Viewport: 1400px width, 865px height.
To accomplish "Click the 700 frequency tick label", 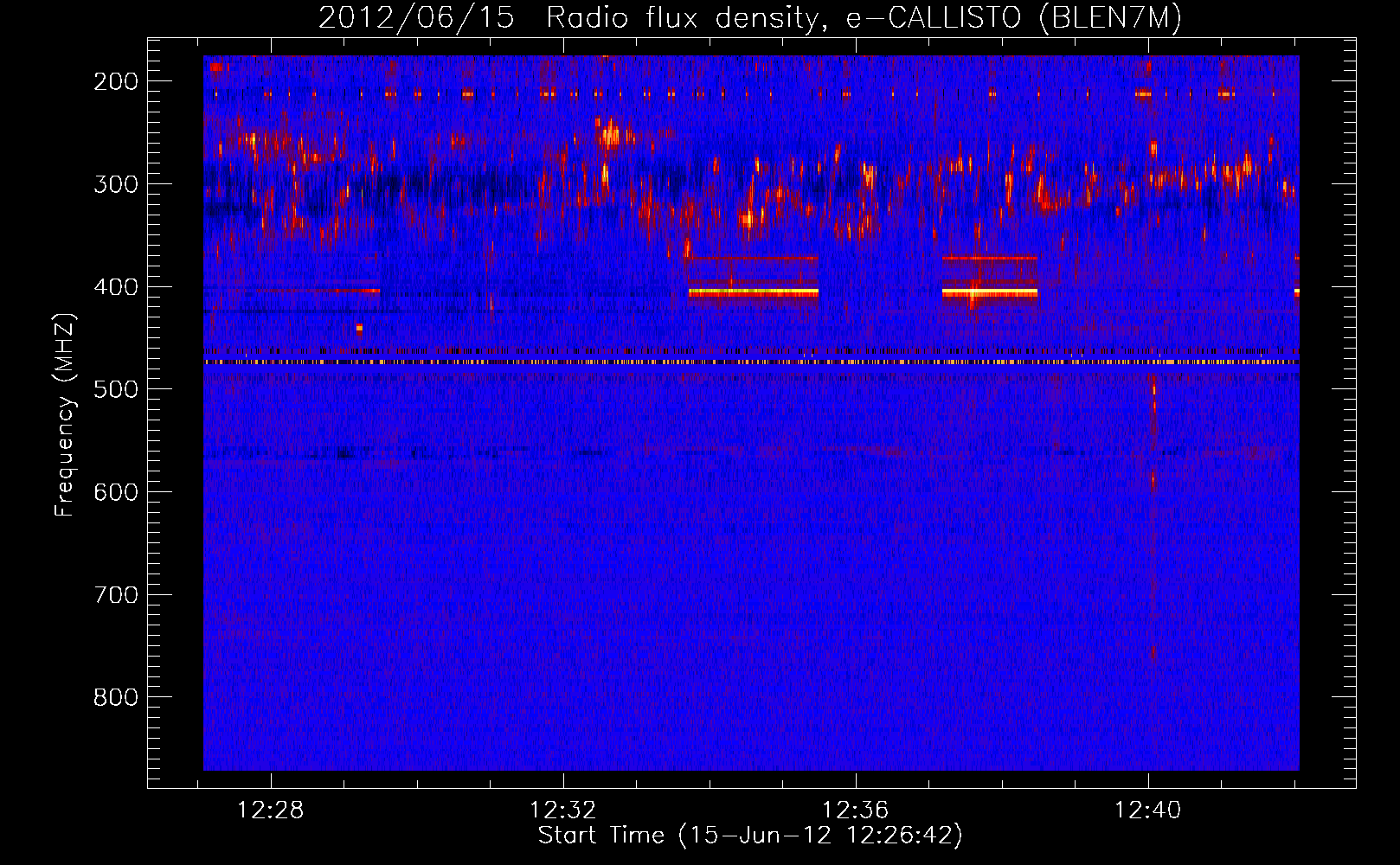I will [x=116, y=595].
